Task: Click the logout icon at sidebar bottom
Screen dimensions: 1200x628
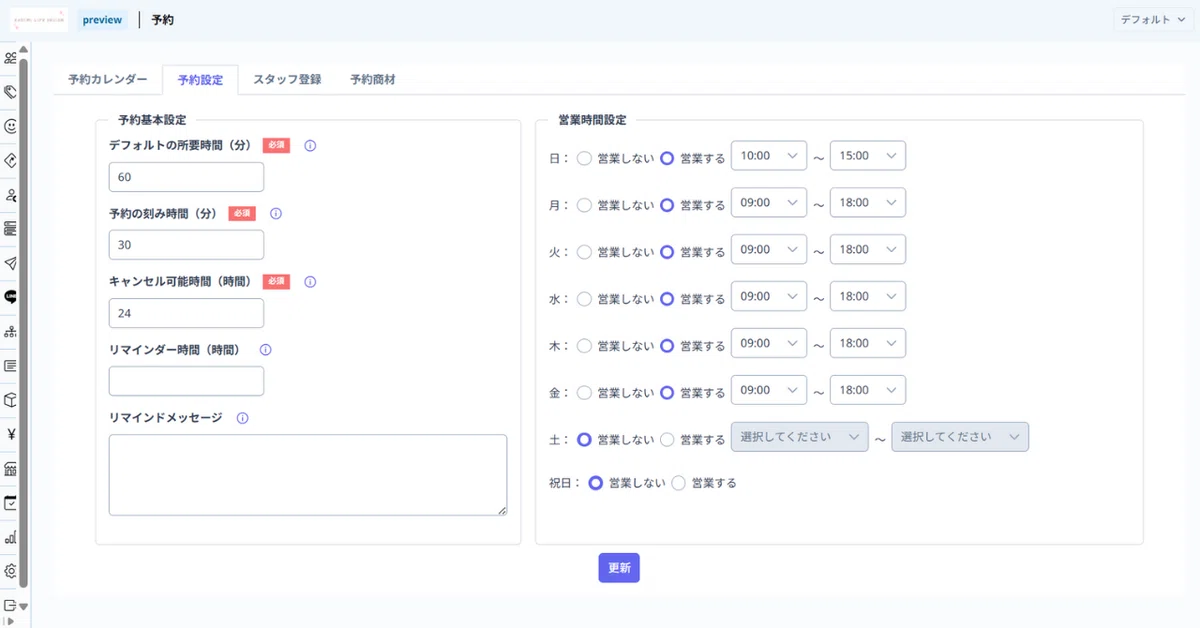Action: (10, 605)
